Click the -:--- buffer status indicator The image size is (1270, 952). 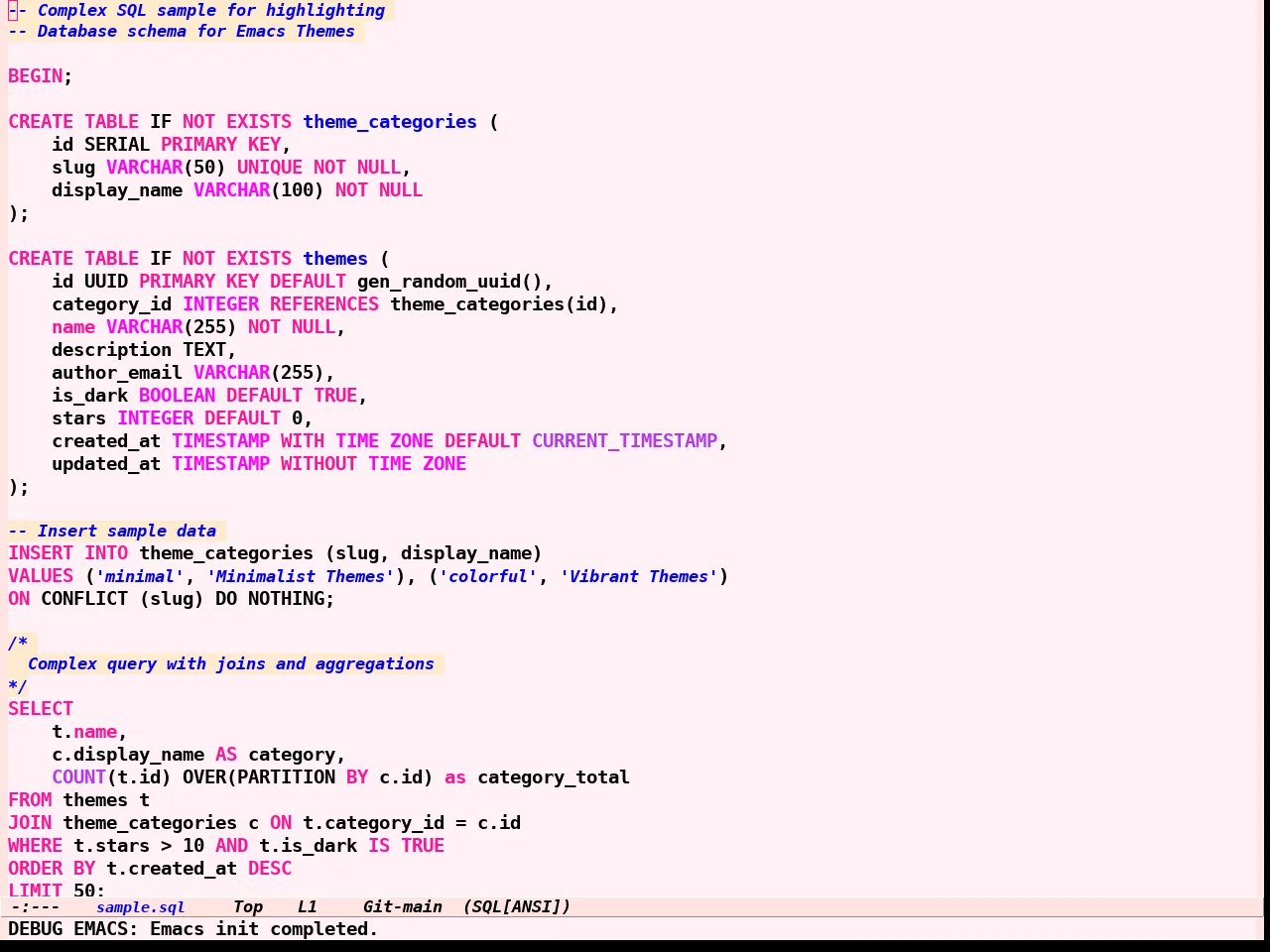[36, 906]
